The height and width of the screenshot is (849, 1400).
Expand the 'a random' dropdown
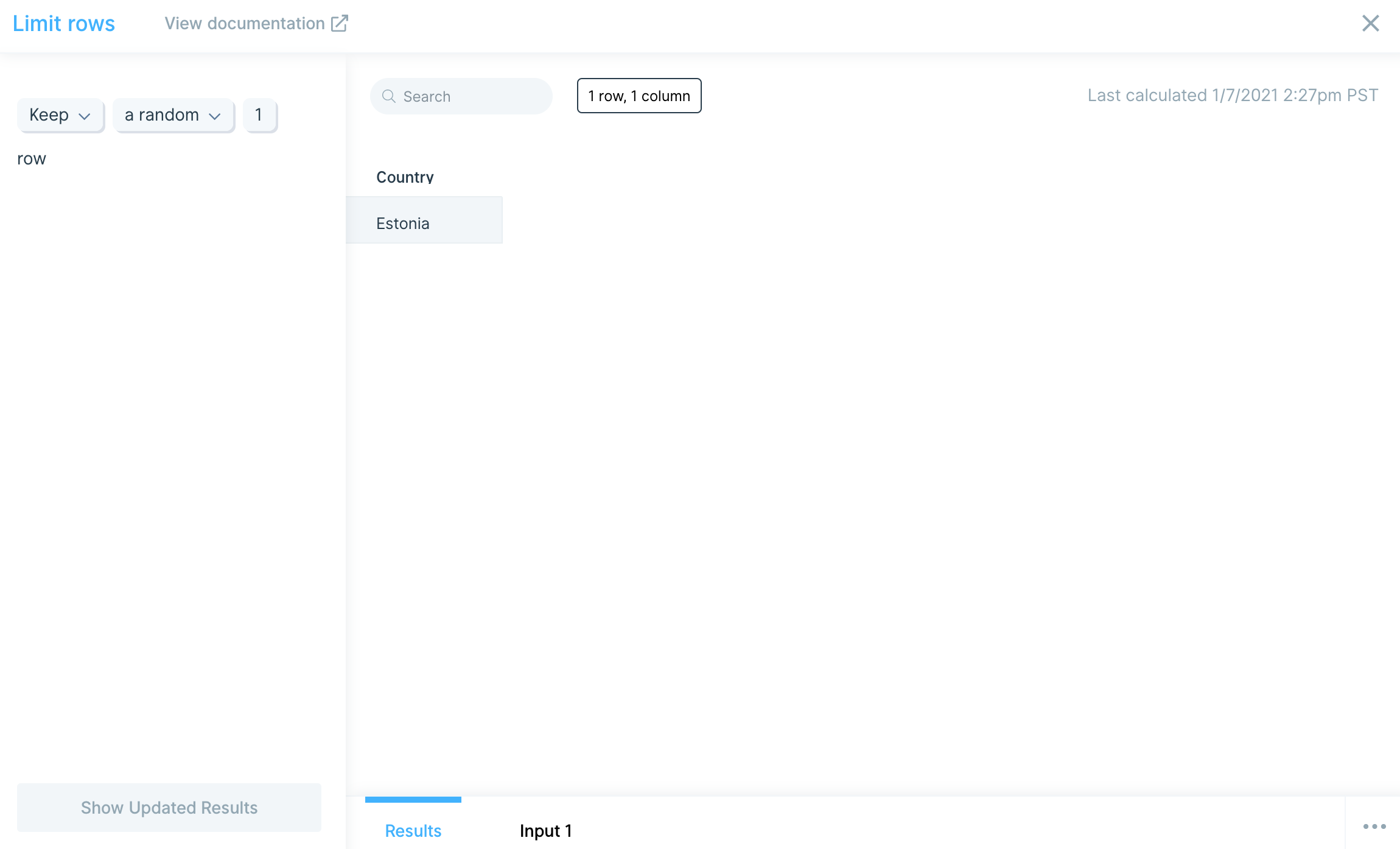(173, 115)
